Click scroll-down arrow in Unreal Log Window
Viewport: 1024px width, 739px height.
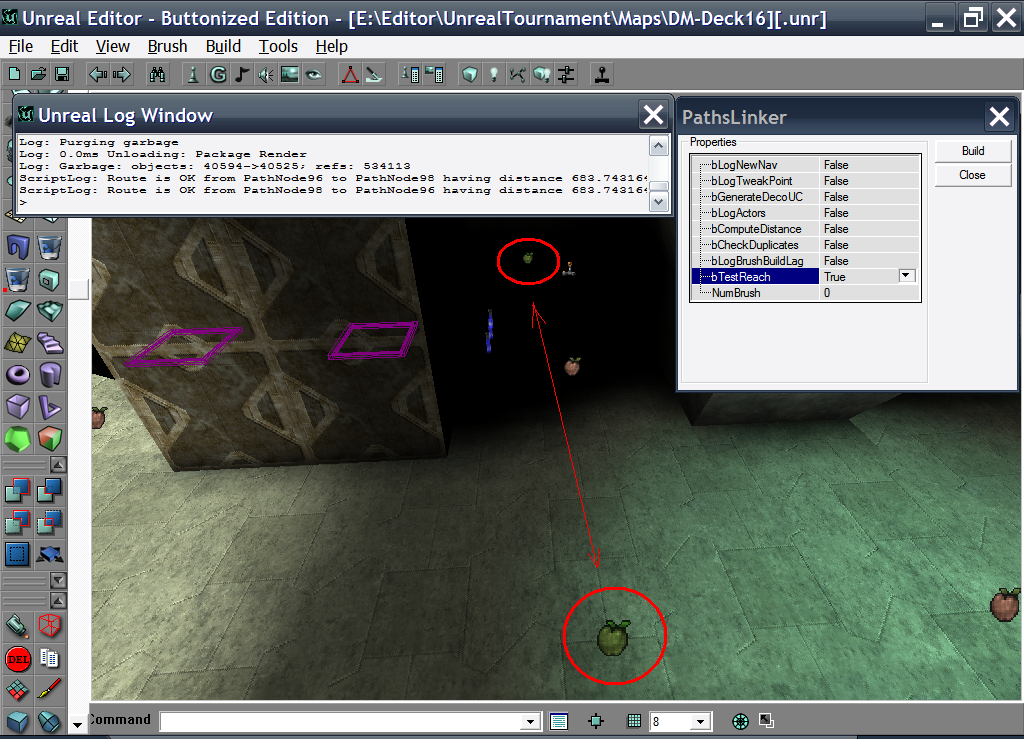658,202
